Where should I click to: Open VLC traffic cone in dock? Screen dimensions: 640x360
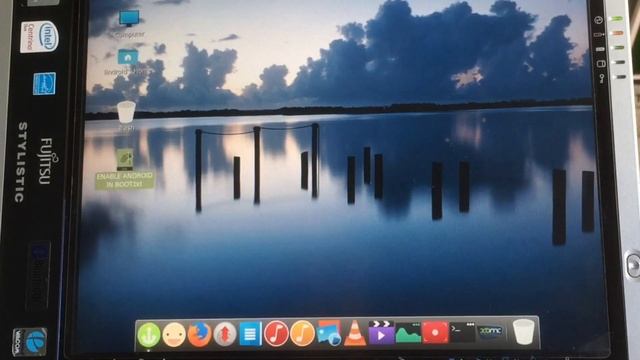coord(355,333)
